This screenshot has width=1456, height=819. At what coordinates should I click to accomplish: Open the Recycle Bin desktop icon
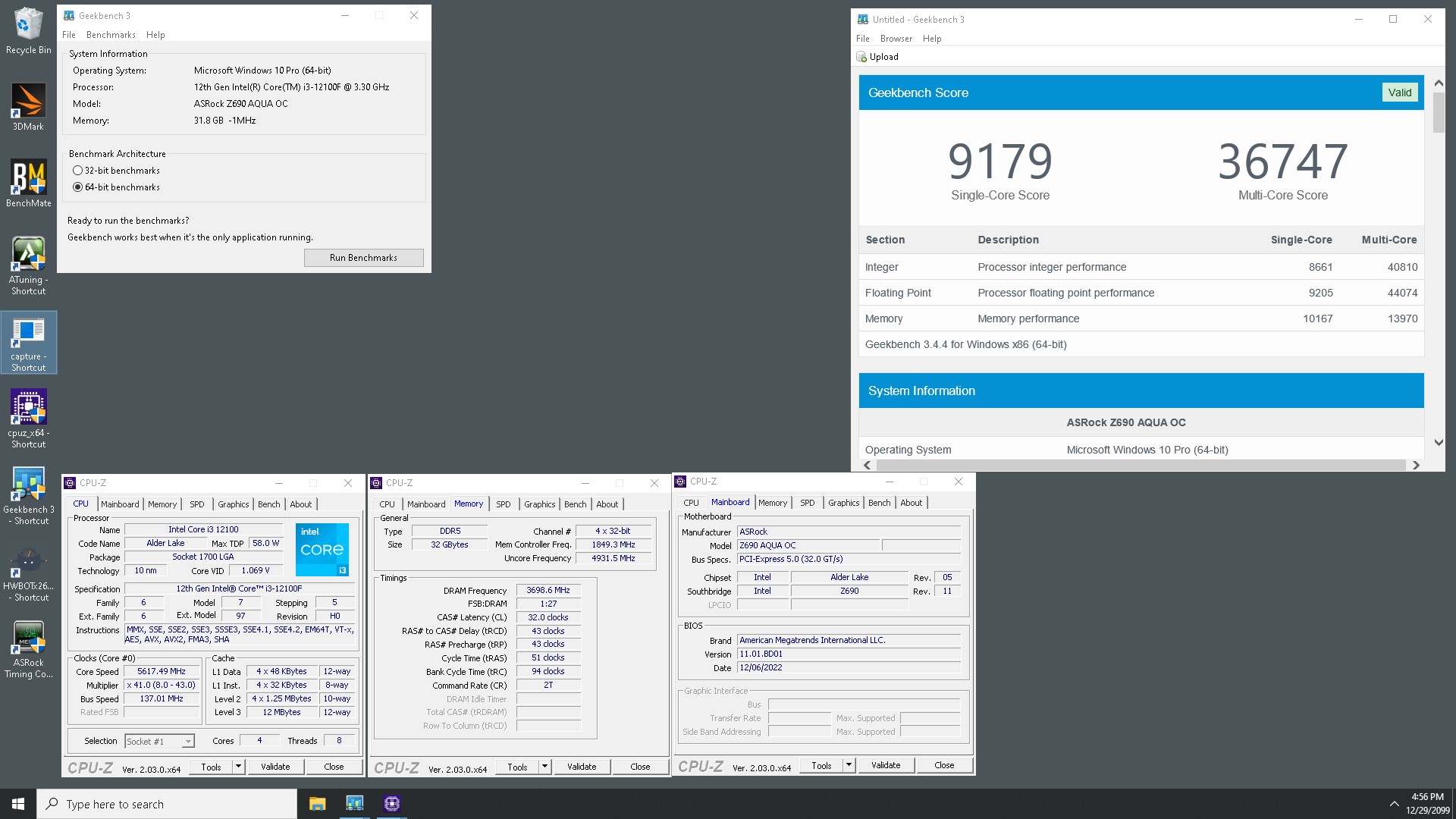28,32
